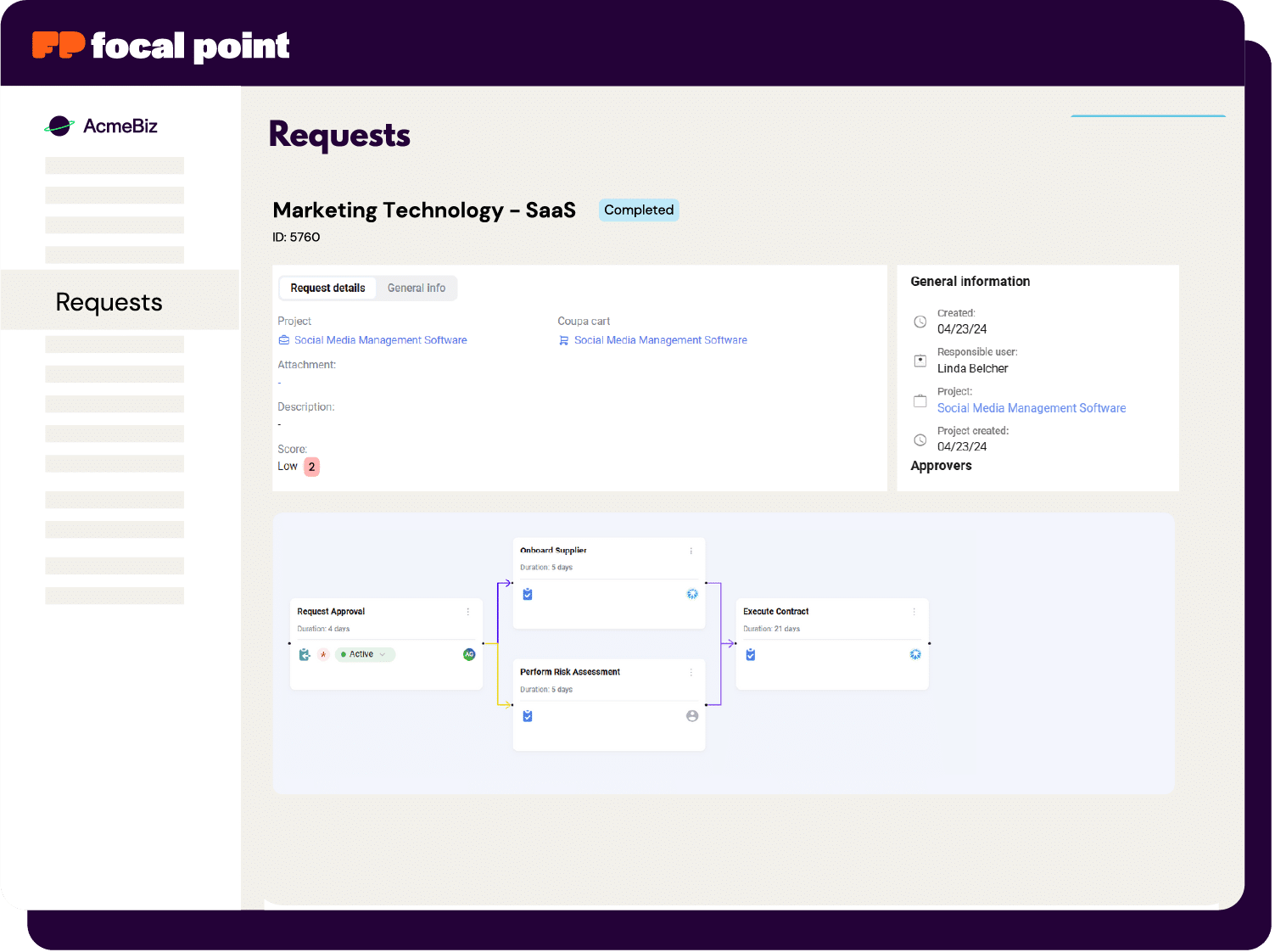Open the Execute Contract options menu
The image size is (1275, 952).
(x=914, y=611)
